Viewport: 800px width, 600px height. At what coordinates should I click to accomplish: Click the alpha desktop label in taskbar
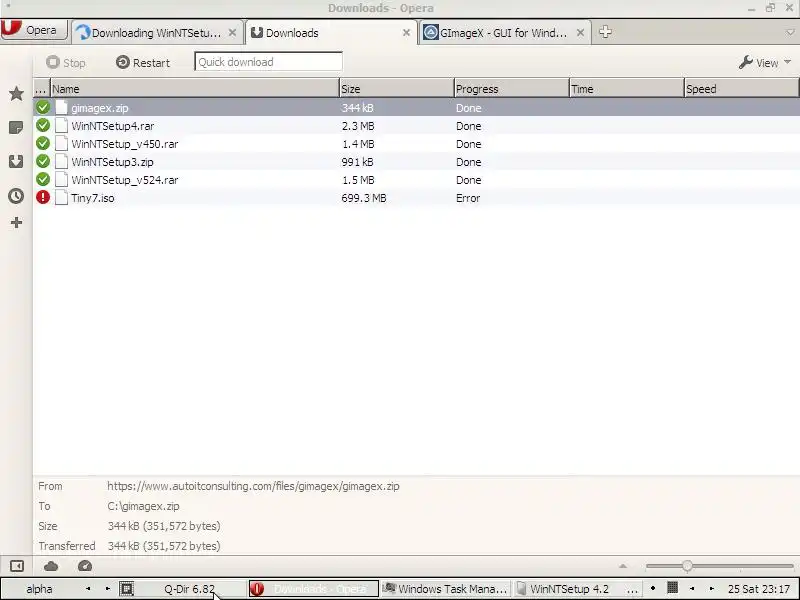tap(39, 589)
